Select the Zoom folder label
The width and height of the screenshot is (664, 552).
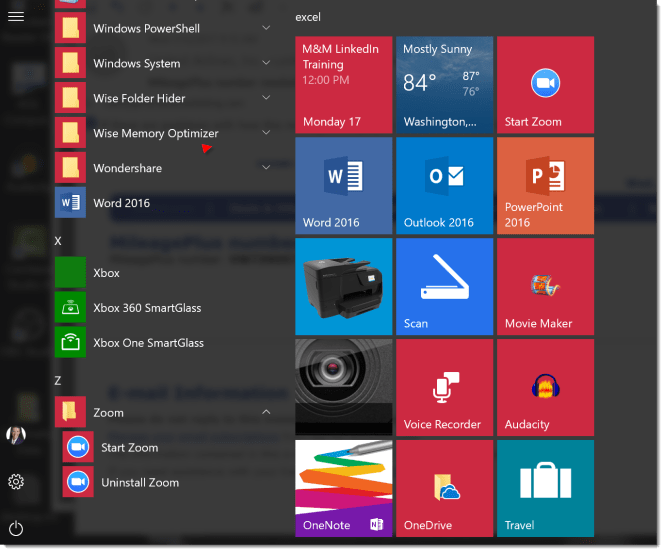click(108, 413)
